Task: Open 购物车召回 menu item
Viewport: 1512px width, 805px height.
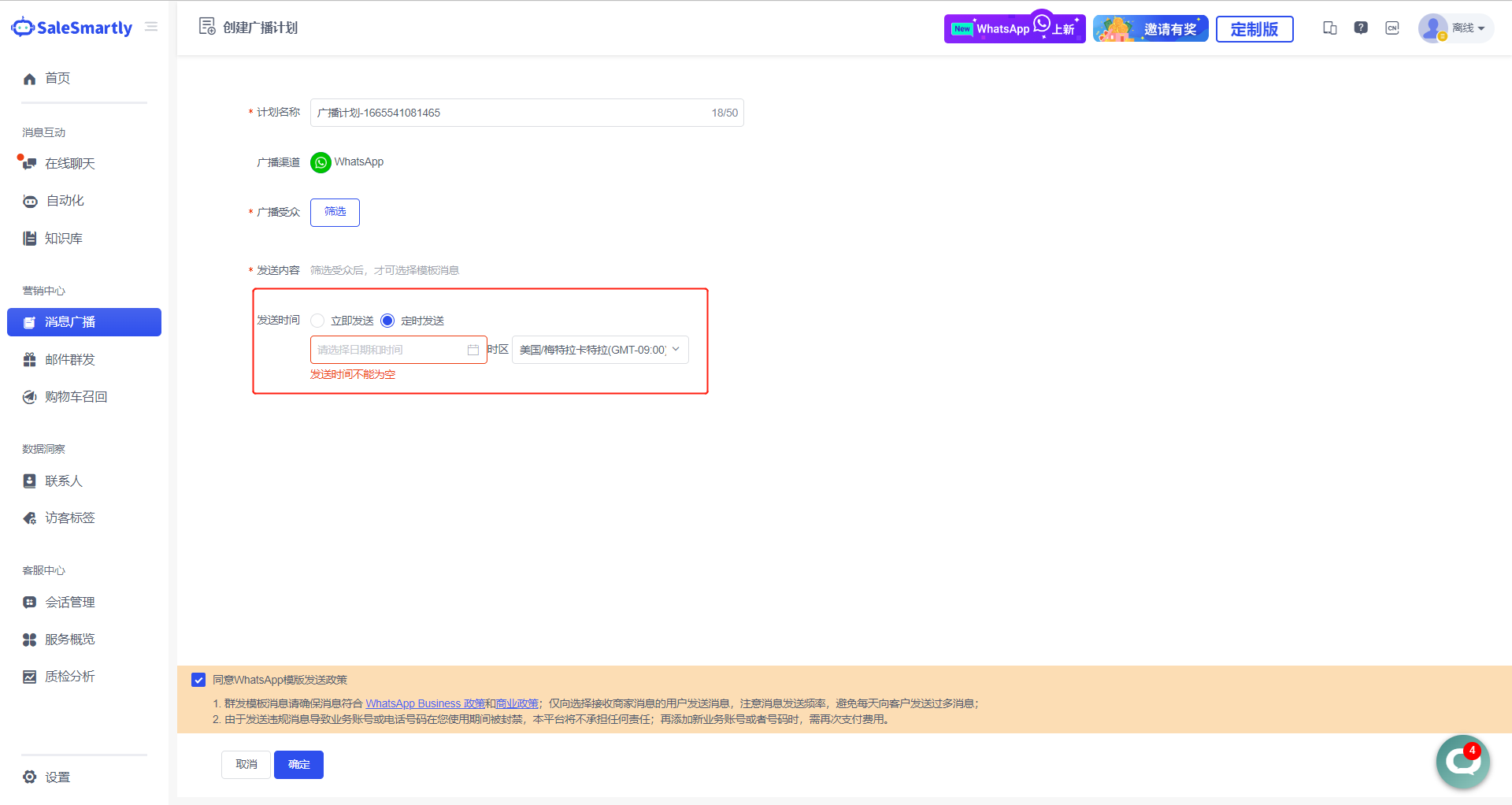Action: (76, 397)
